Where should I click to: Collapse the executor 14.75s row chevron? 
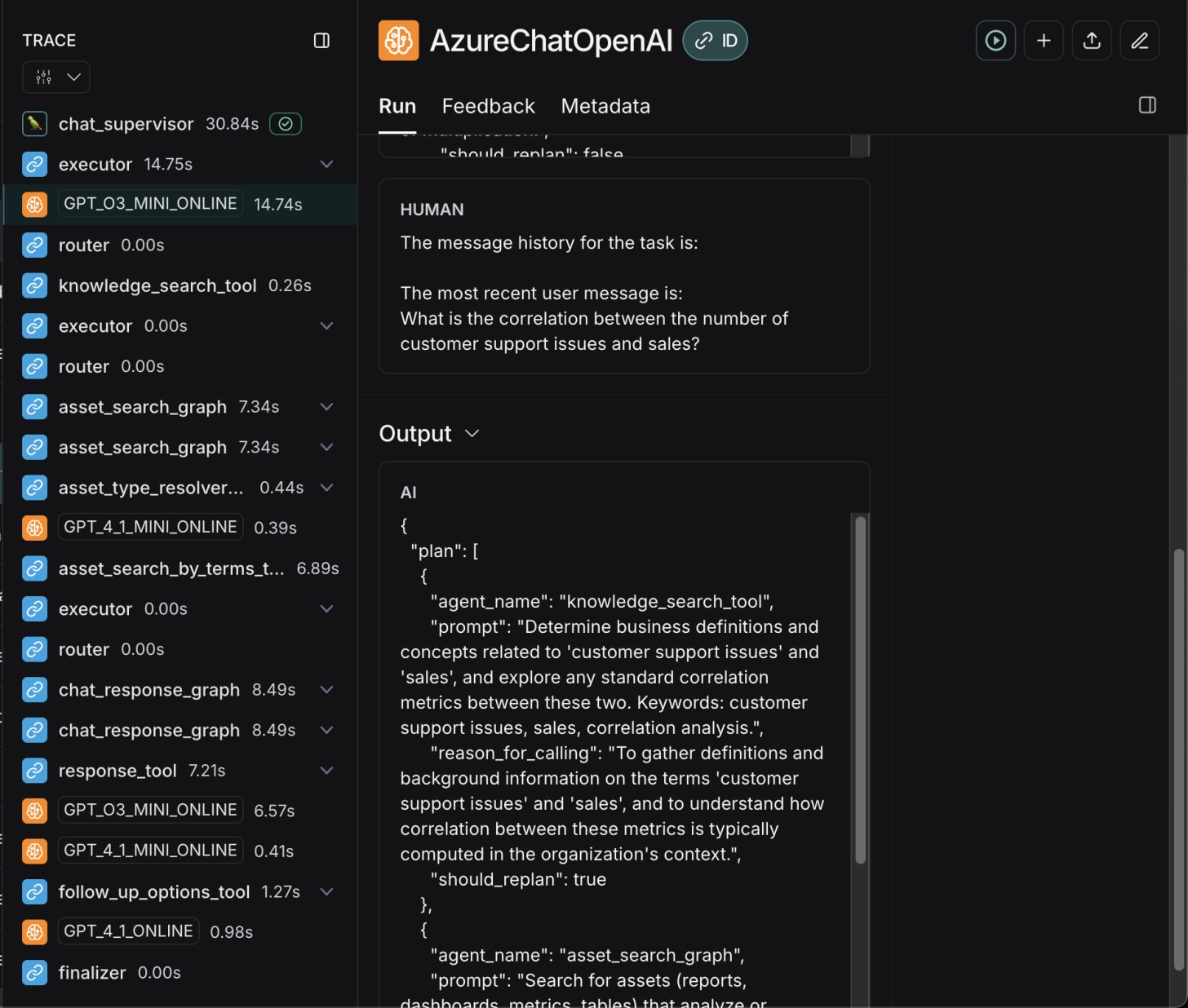[326, 165]
